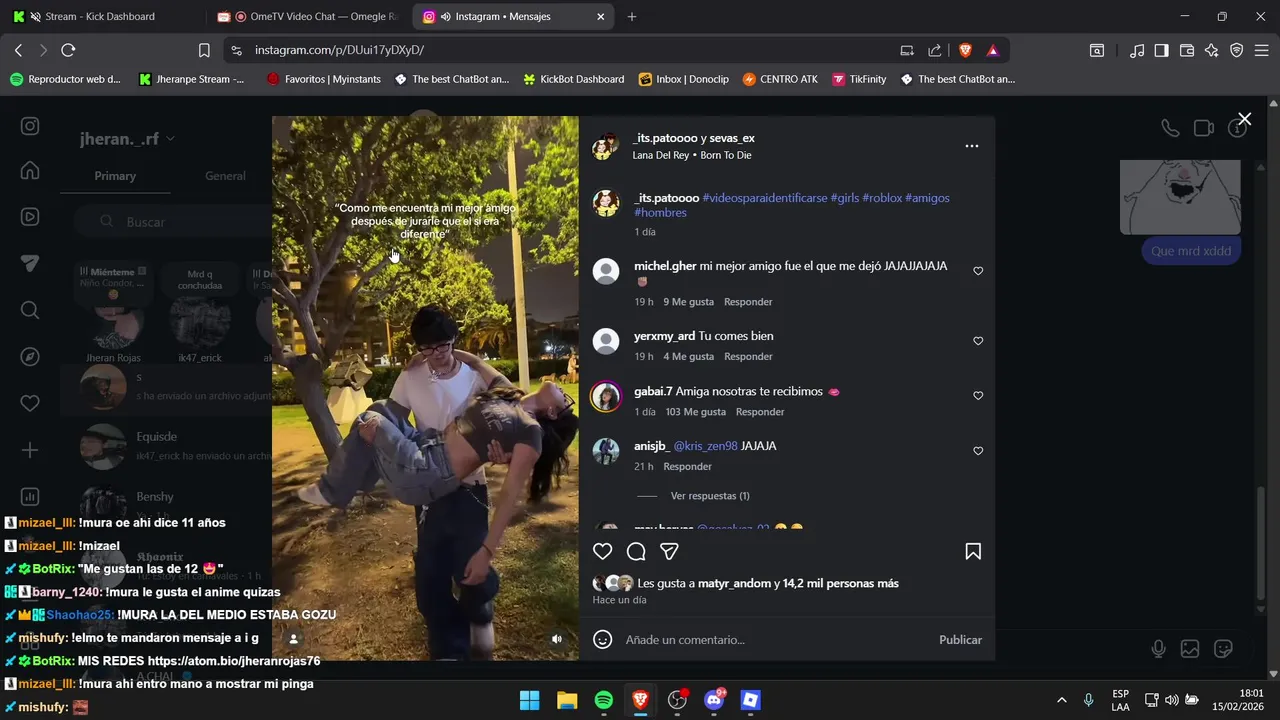The width and height of the screenshot is (1280, 720).
Task: Show hidden tray icons chevron
Action: [x=1062, y=700]
